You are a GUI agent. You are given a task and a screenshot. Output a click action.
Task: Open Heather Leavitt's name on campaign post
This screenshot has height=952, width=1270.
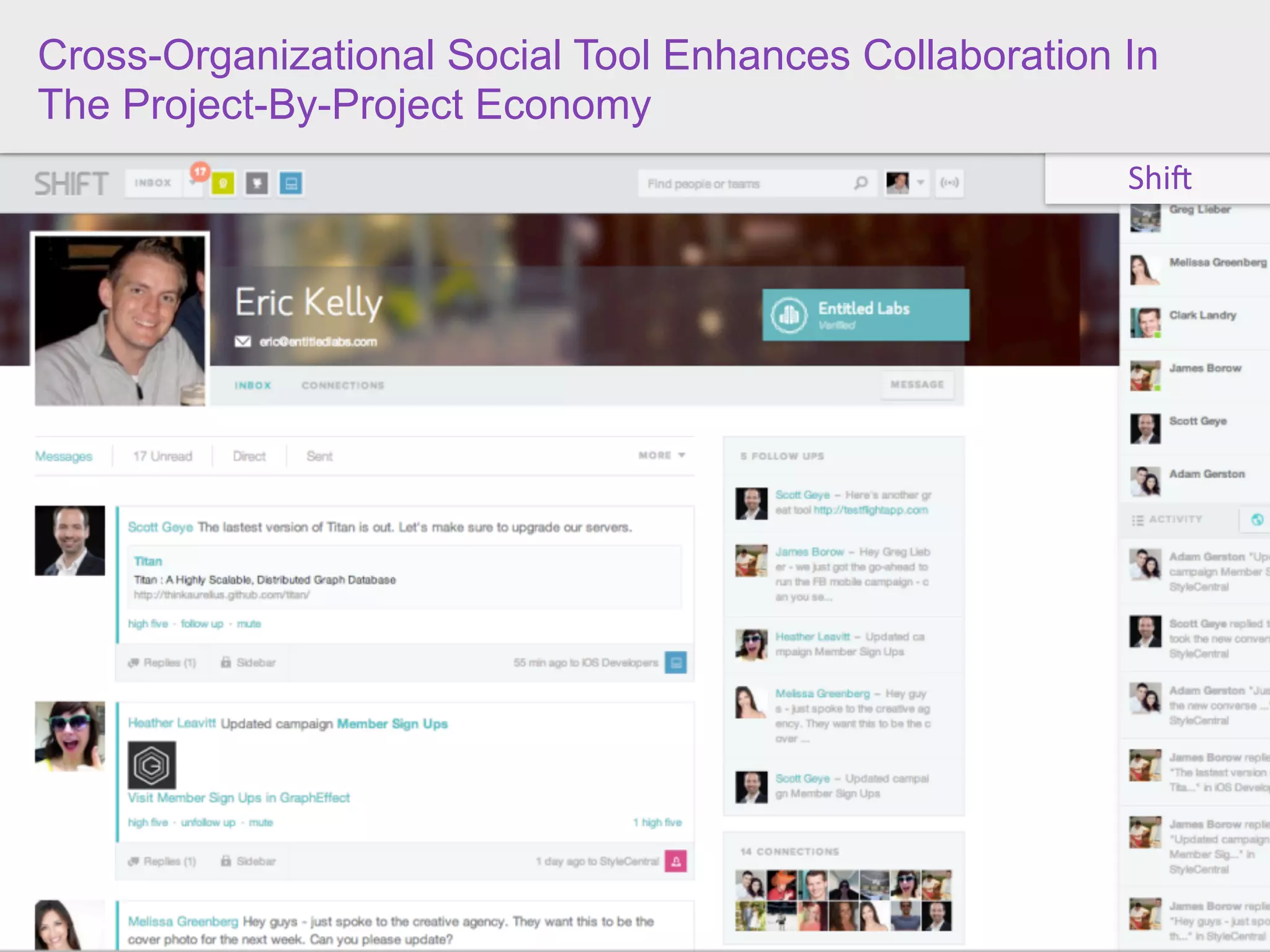coord(172,723)
